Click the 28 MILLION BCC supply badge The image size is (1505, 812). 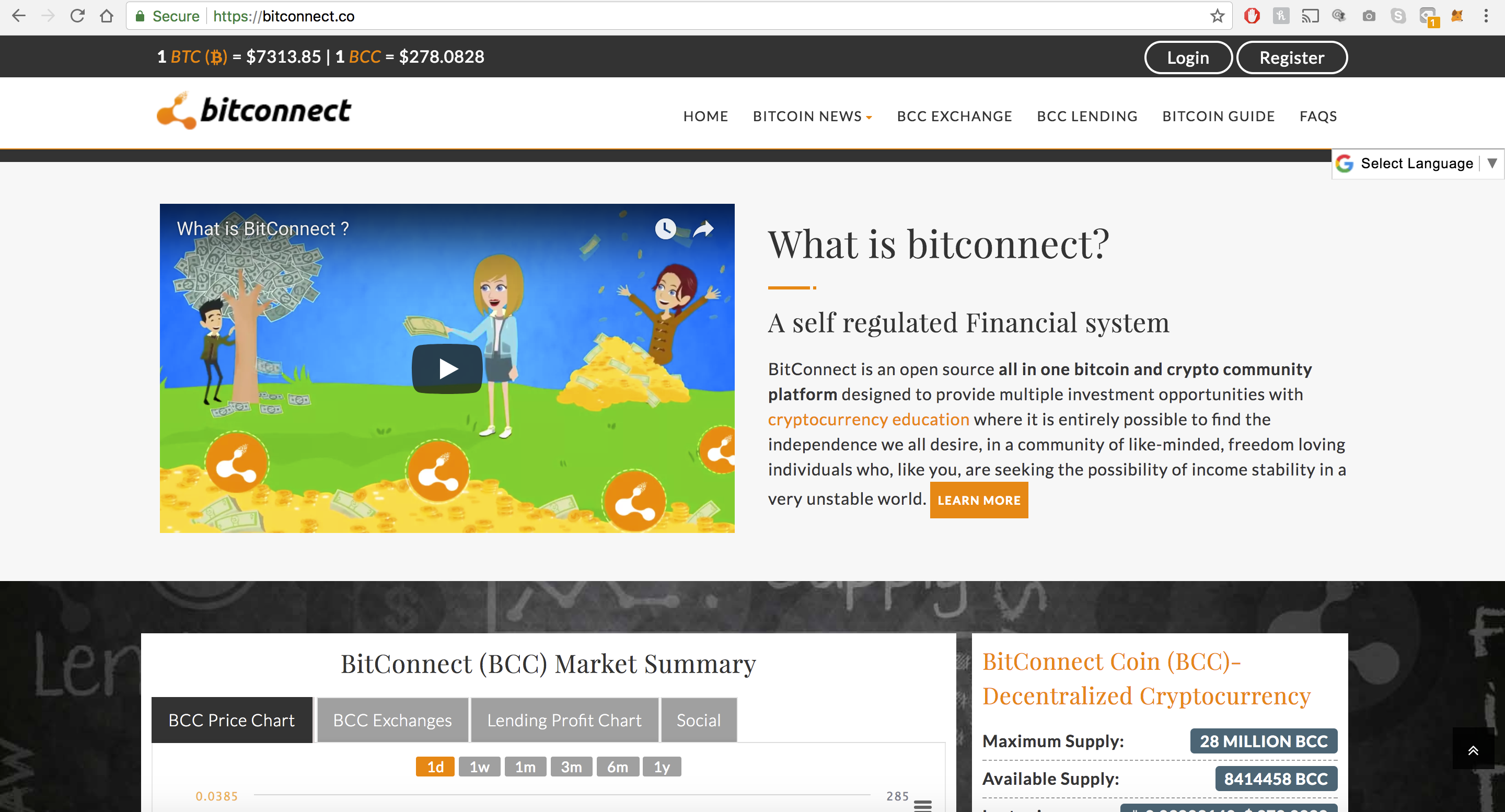coord(1263,741)
